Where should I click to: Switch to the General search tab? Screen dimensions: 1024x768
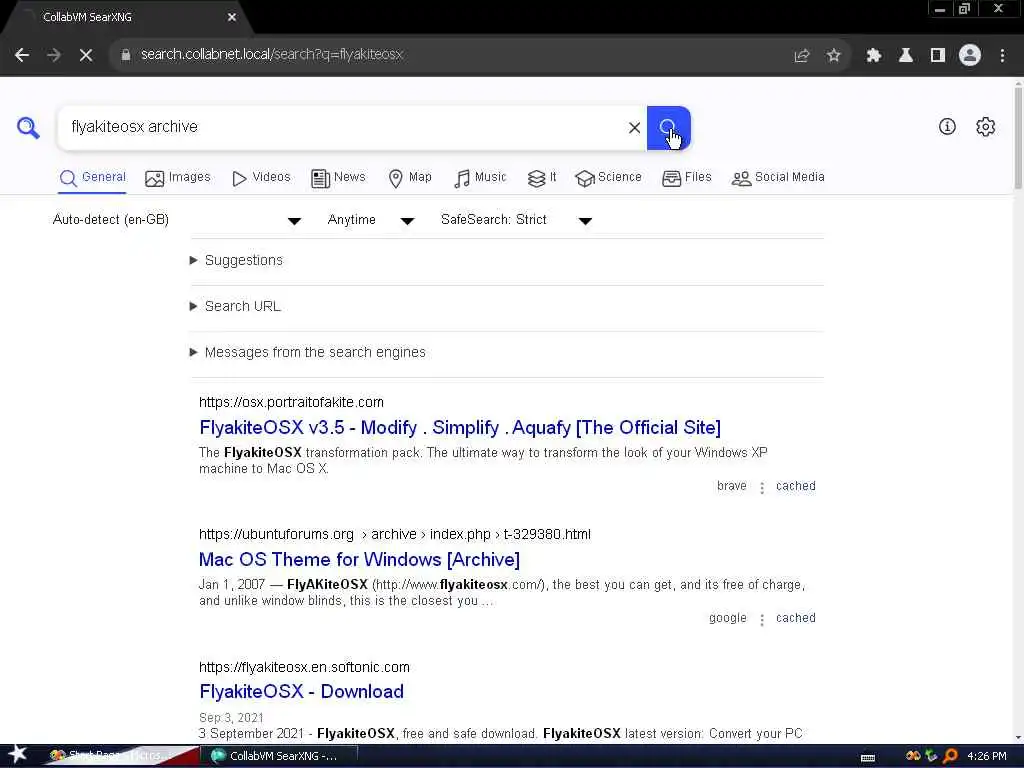[92, 178]
